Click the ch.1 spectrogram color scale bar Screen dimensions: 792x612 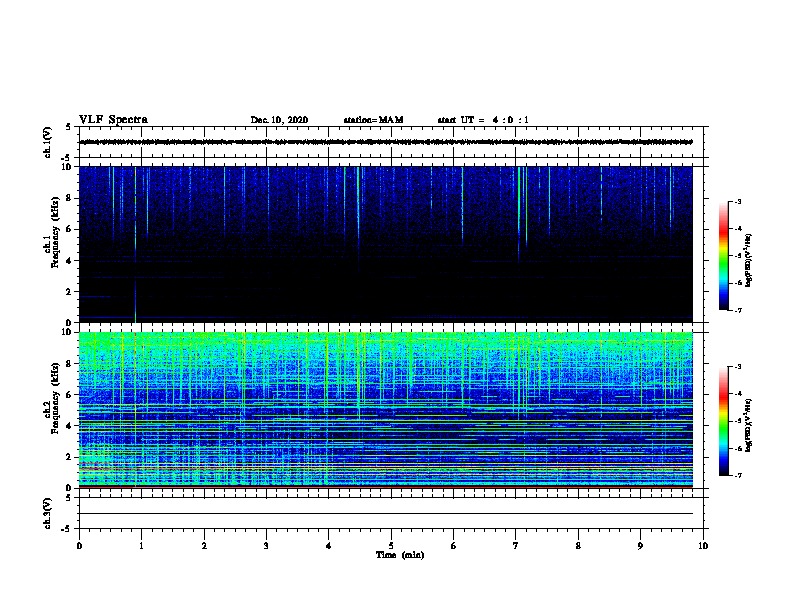pyautogui.click(x=724, y=256)
